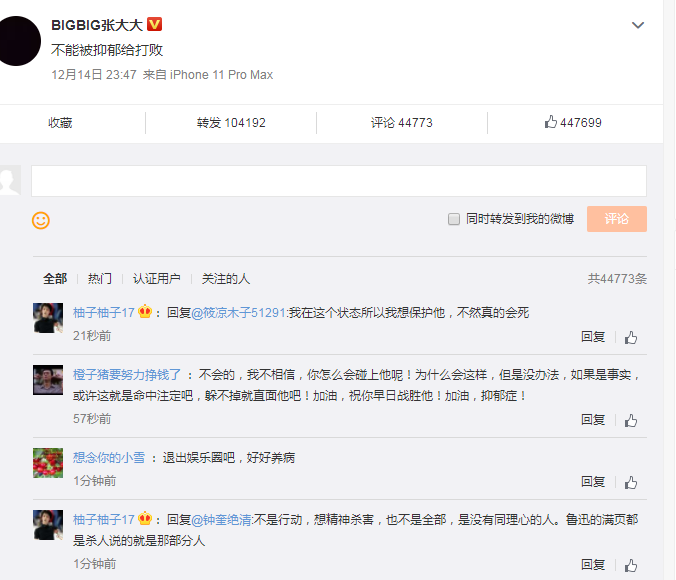Click crown badge in the reply to 钟奎绝清
Image resolution: width=676 pixels, height=580 pixels.
point(145,518)
